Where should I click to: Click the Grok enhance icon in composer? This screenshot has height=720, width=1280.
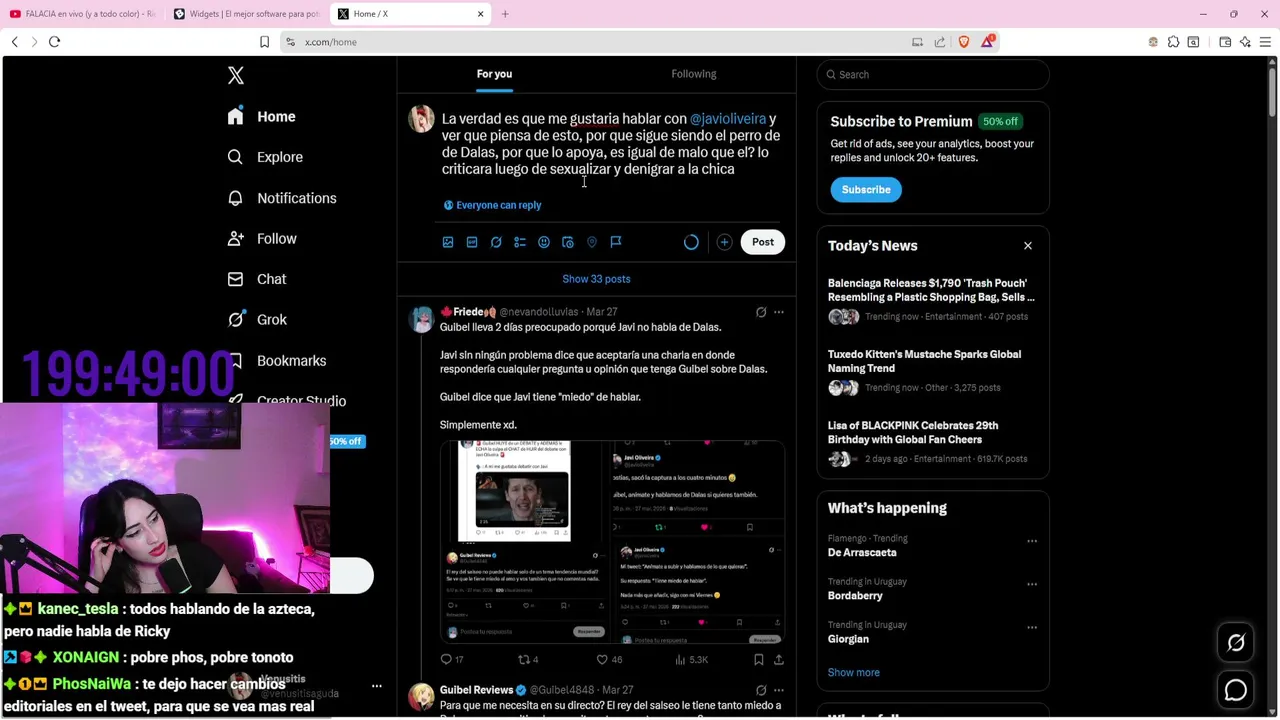(x=496, y=242)
